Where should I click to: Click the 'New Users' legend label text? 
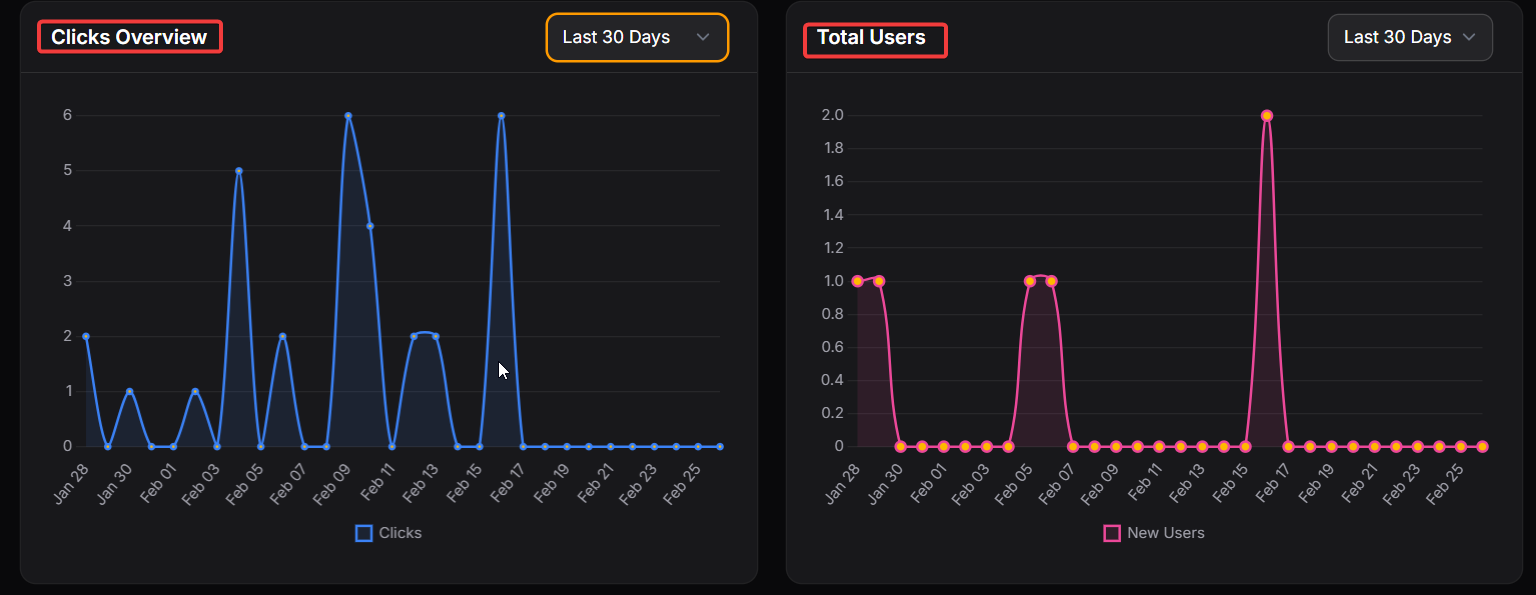[x=1165, y=533]
